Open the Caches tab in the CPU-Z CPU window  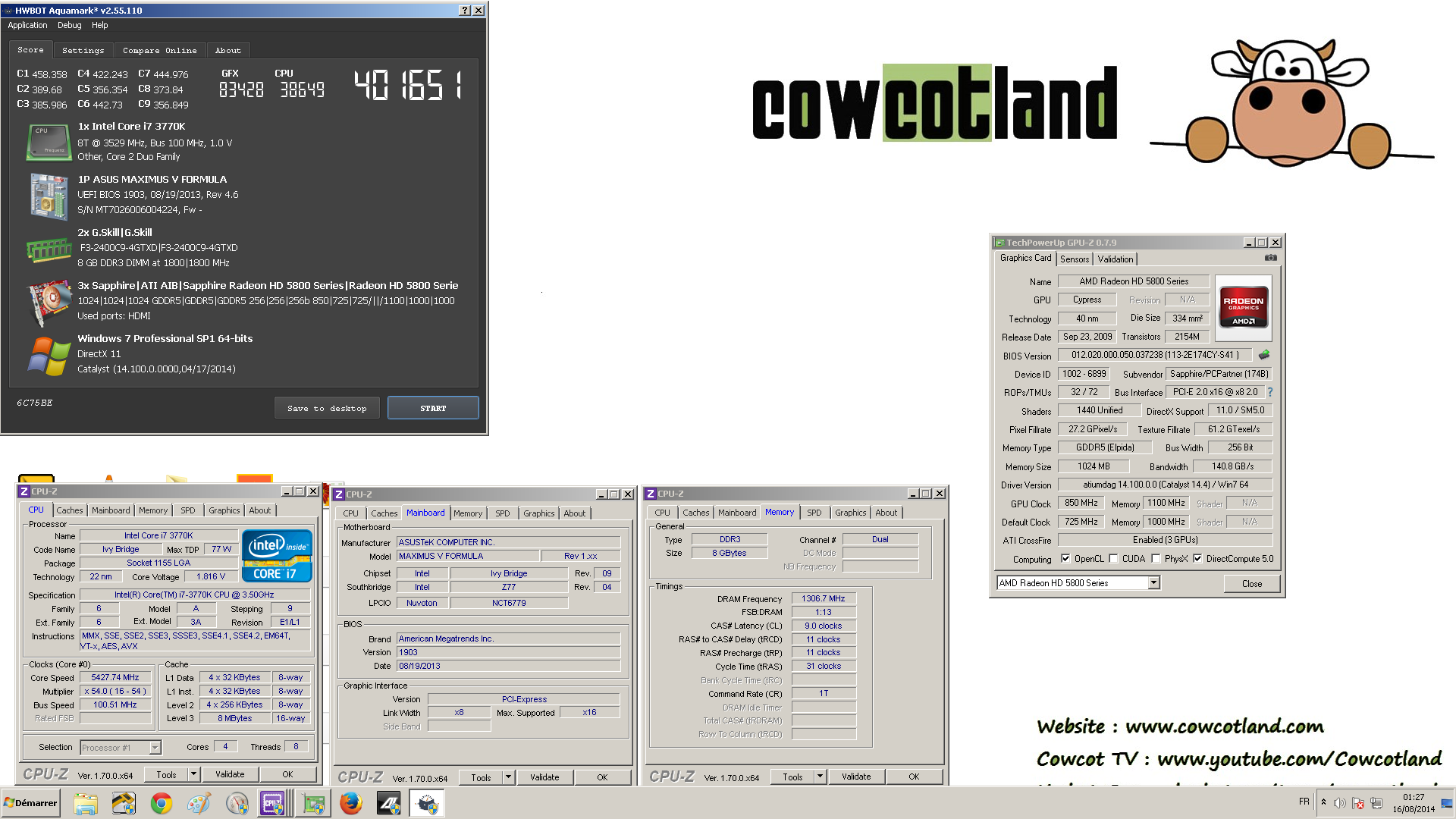[70, 510]
